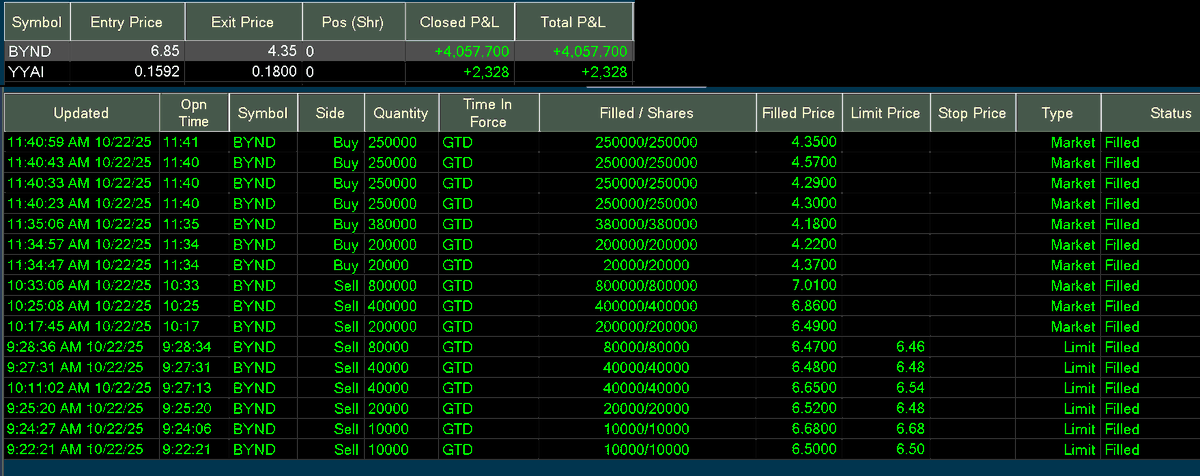
Task: Select the YYAI position row symbol
Action: 25,71
